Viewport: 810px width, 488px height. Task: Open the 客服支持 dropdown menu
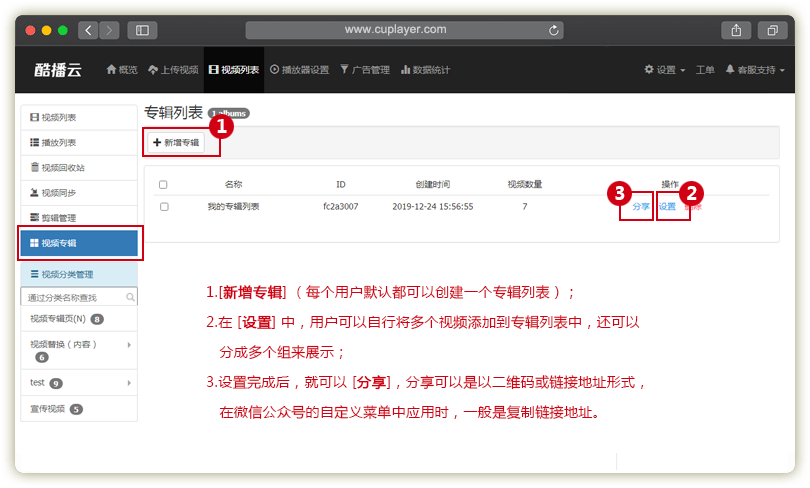coord(755,70)
